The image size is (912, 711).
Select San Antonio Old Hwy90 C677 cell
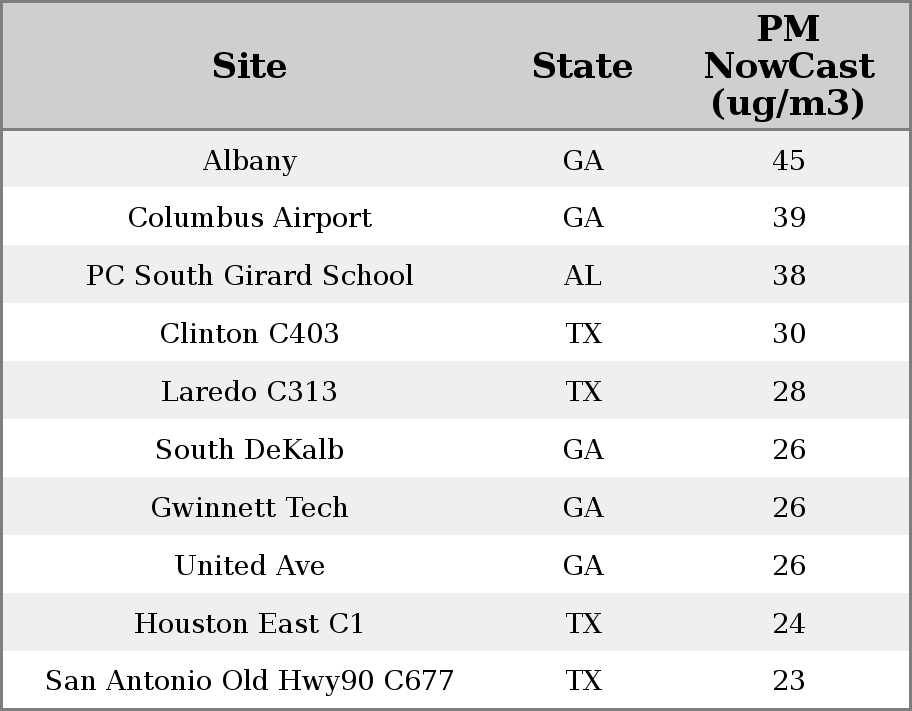point(249,681)
